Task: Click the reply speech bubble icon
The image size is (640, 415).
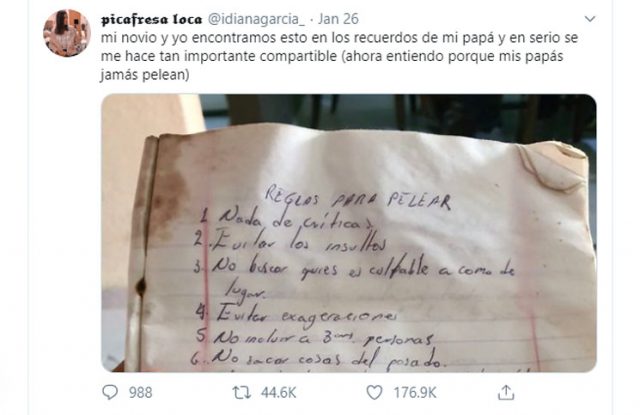Action: point(110,393)
